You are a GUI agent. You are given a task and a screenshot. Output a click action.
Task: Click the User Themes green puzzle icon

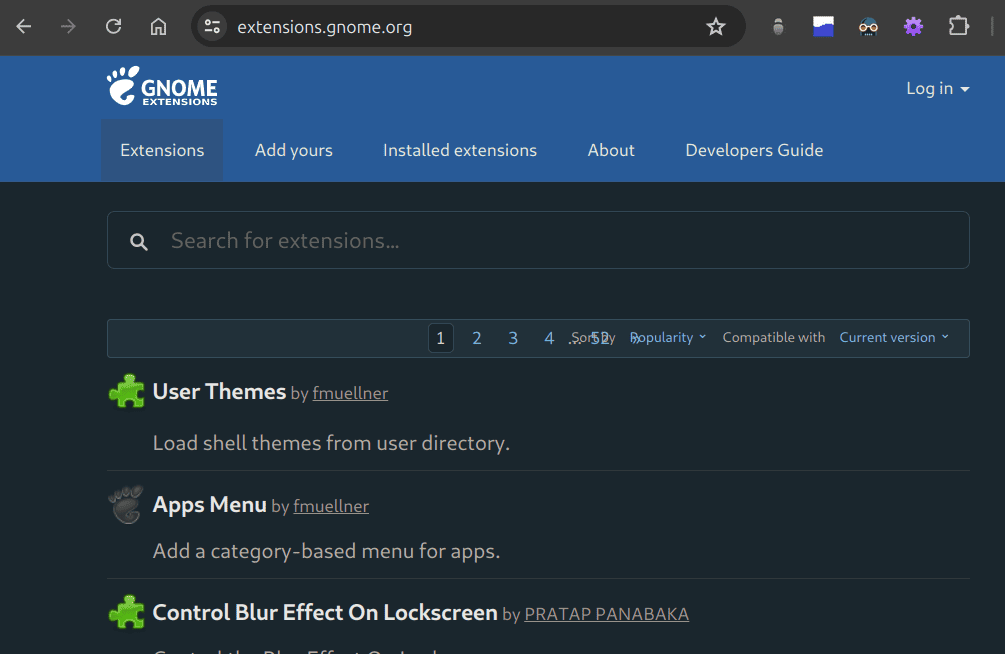coord(126,392)
